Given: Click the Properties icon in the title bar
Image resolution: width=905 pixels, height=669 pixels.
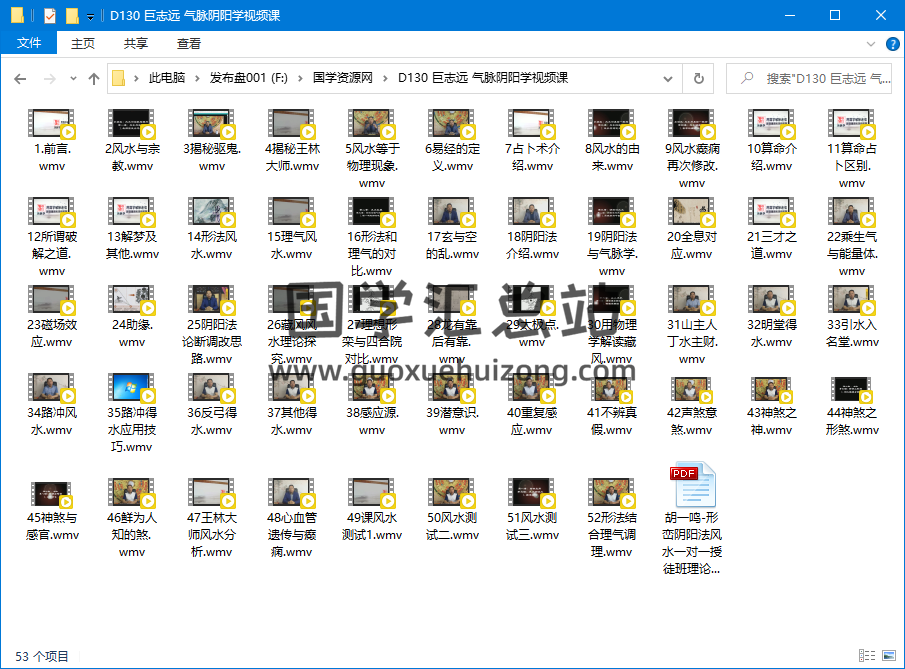Looking at the screenshot, I should pyautogui.click(x=50, y=15).
